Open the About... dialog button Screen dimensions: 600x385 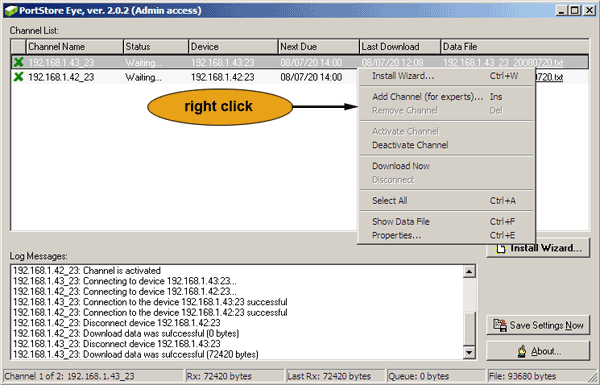click(x=538, y=351)
